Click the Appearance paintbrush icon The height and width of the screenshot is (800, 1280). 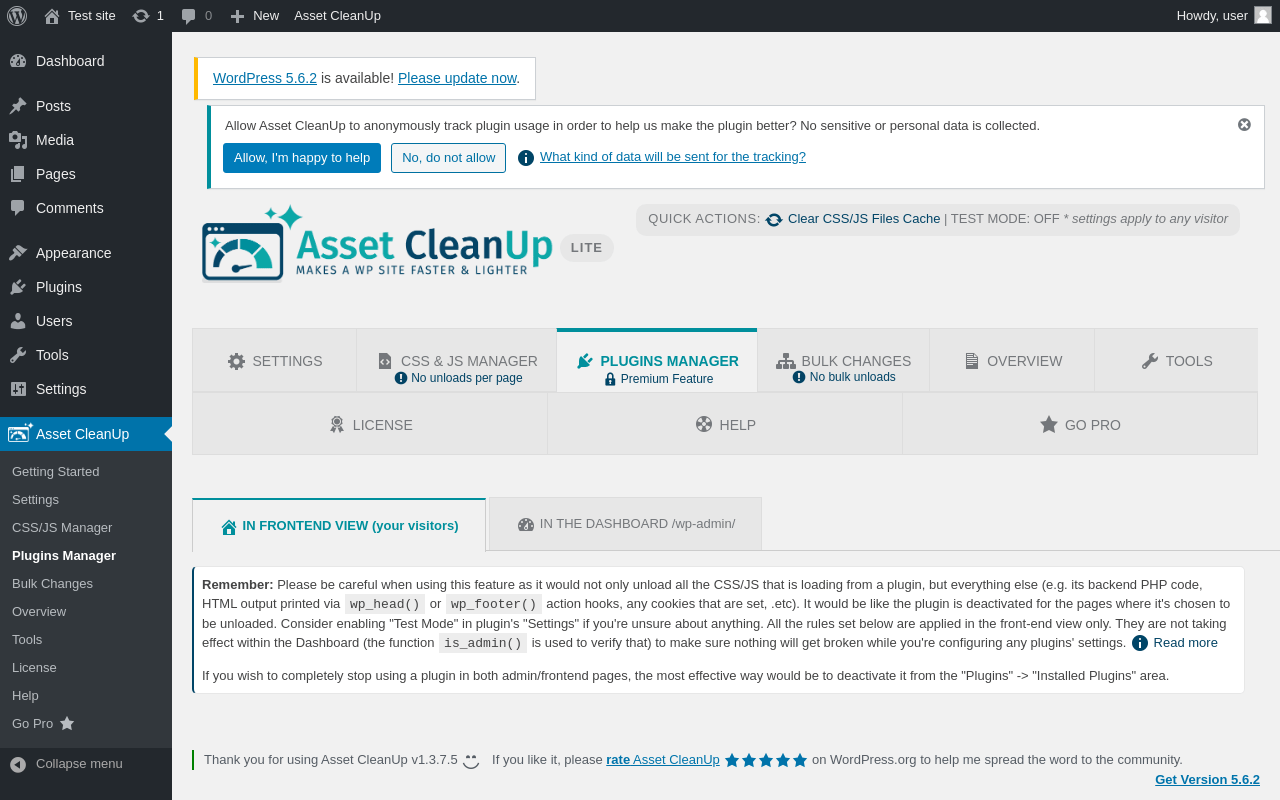coord(18,253)
